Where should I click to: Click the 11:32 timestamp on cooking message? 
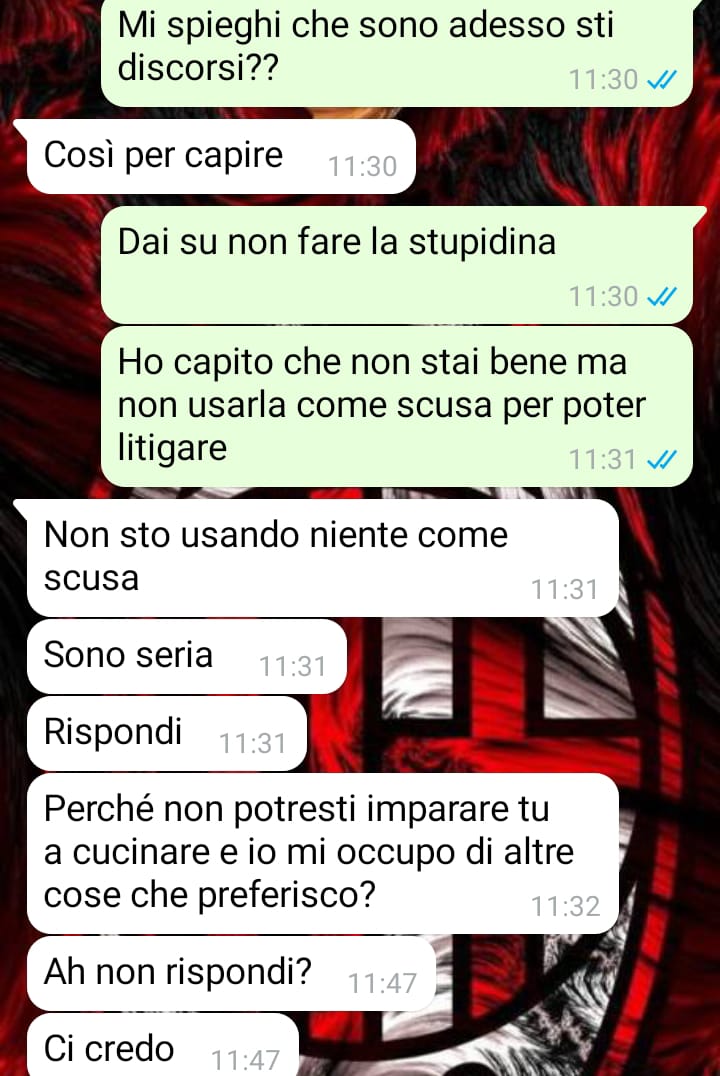tap(566, 907)
